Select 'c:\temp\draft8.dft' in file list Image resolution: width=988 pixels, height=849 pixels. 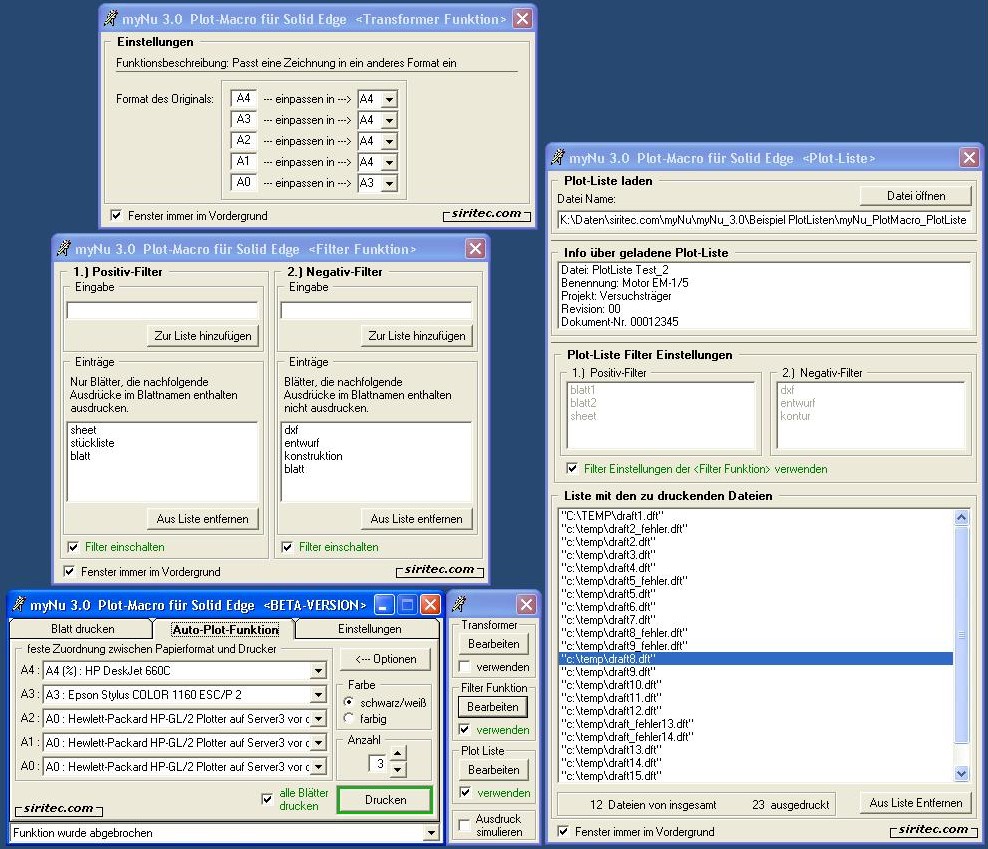click(x=756, y=659)
